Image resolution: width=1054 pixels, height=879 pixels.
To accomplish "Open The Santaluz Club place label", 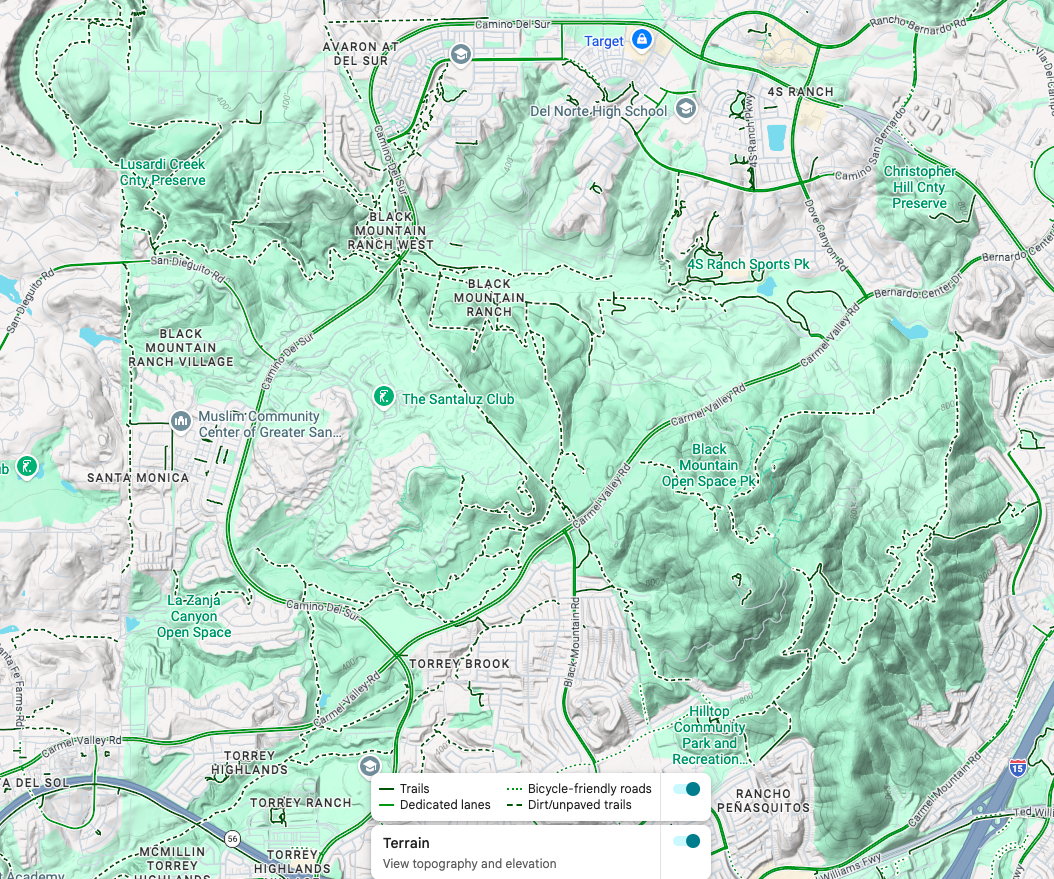I will click(458, 399).
